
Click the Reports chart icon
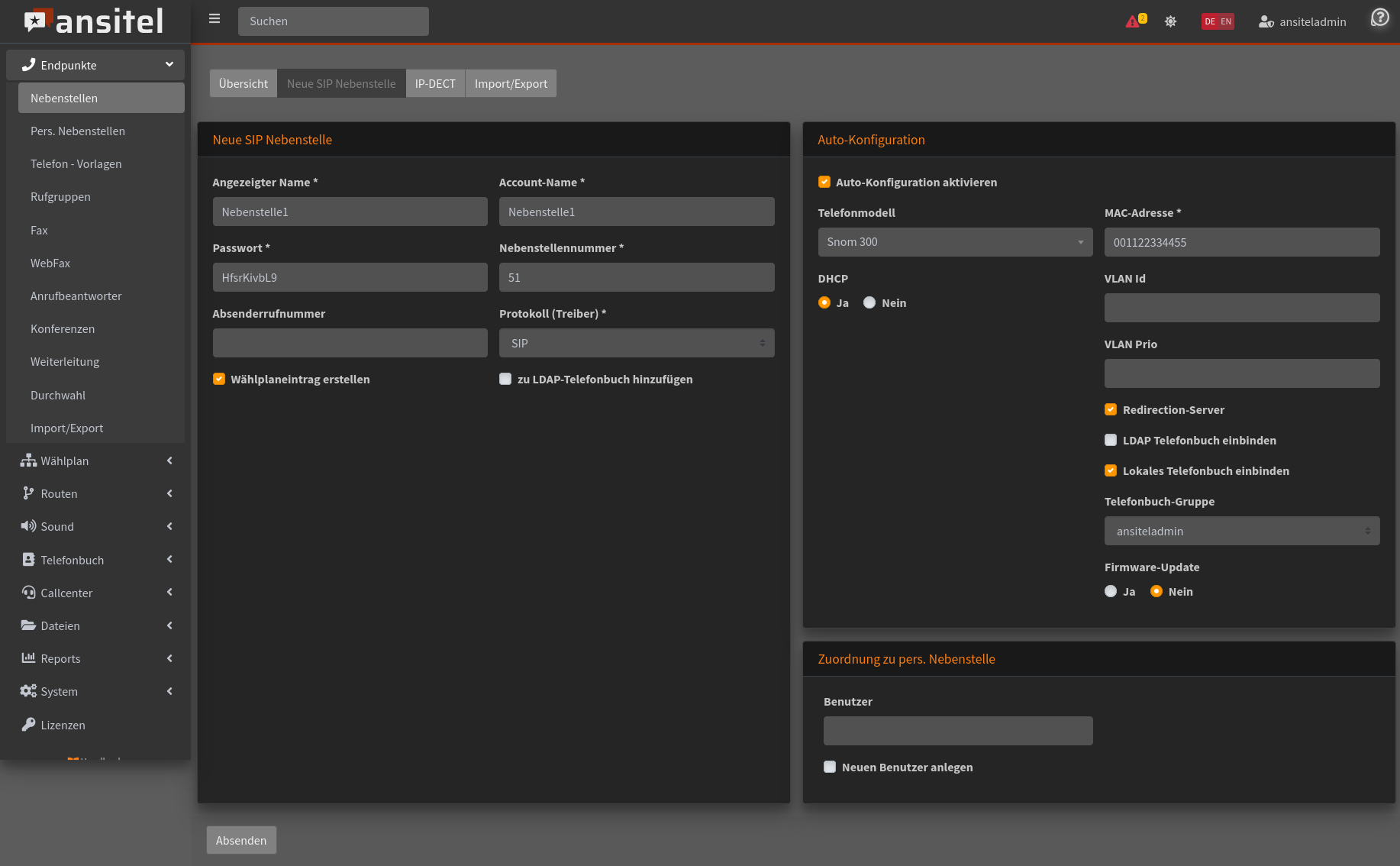tap(28, 658)
